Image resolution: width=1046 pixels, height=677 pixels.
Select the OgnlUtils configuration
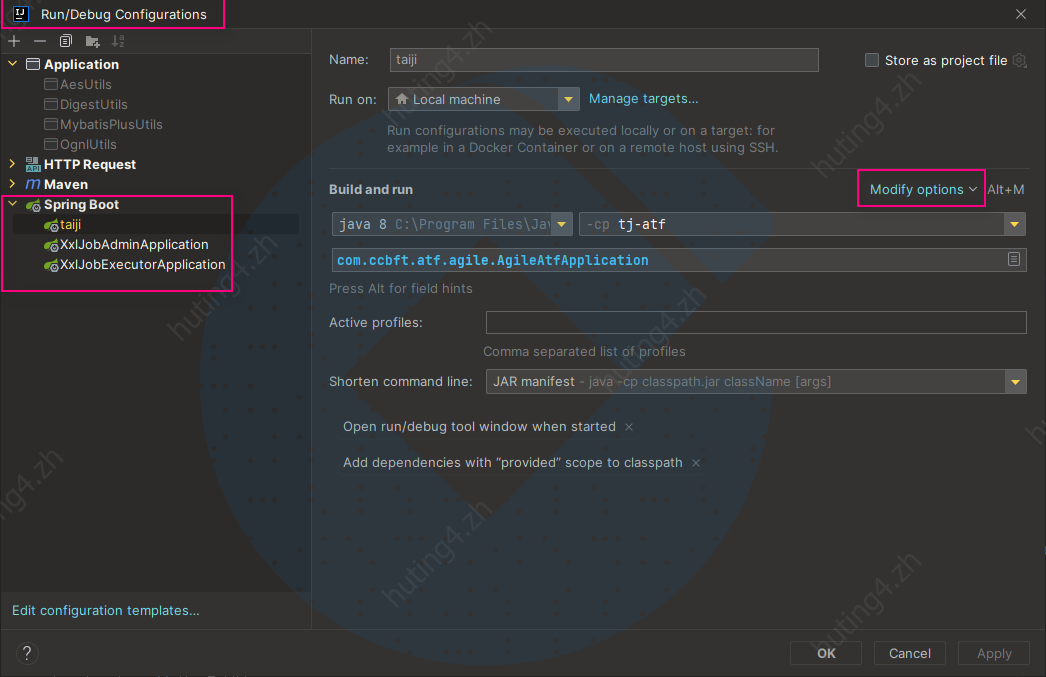[88, 144]
